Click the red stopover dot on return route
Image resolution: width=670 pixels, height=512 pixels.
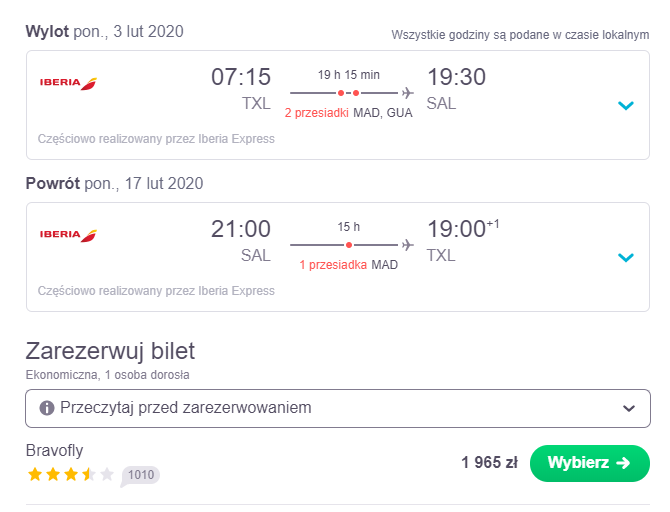click(349, 245)
